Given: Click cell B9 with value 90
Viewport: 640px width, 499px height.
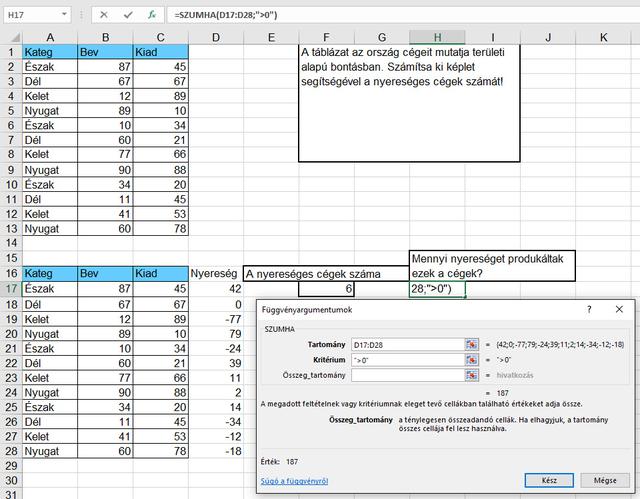Looking at the screenshot, I should (x=105, y=170).
